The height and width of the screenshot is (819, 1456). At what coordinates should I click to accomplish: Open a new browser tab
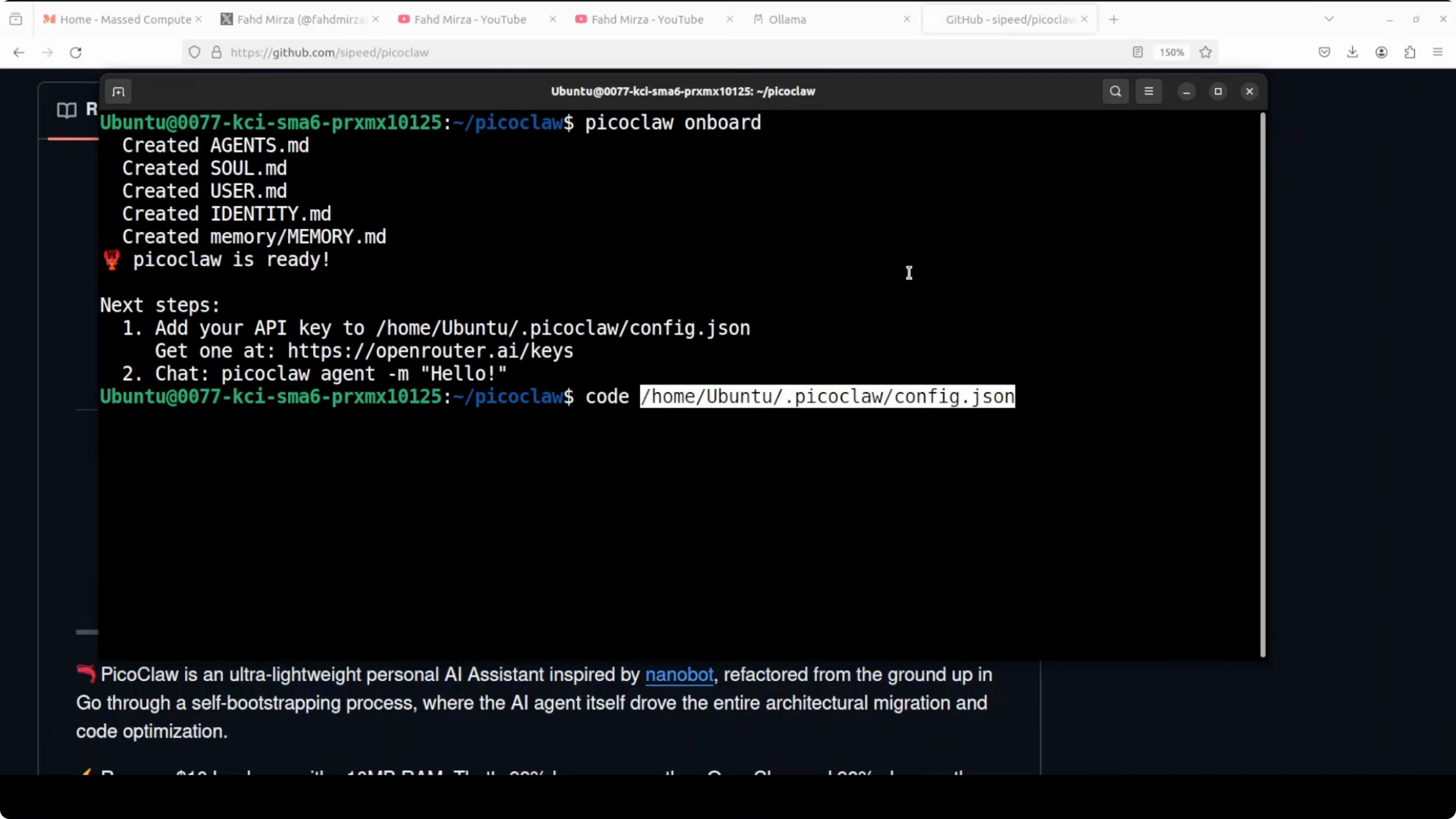1114,19
